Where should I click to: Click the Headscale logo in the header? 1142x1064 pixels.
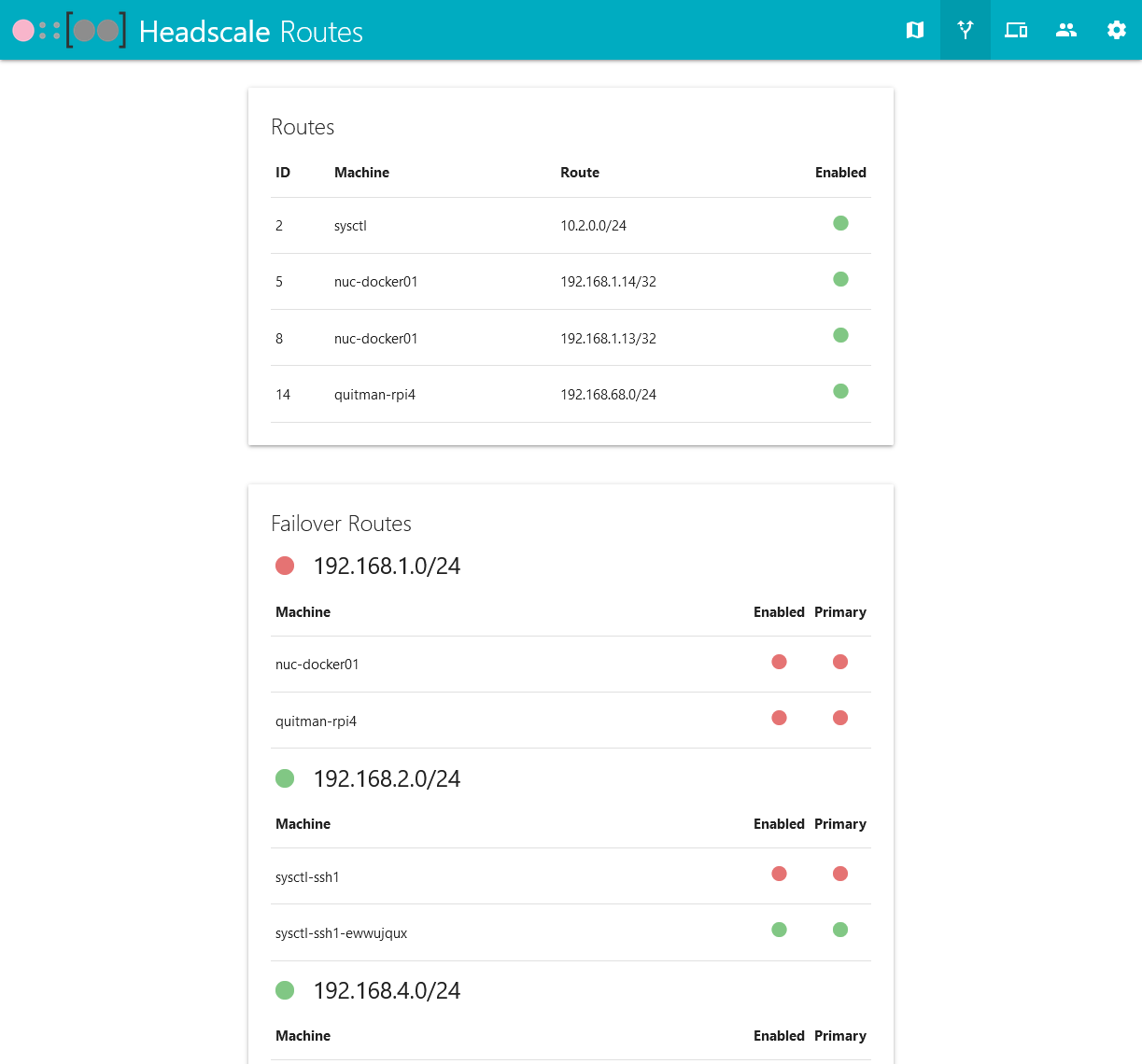[x=70, y=31]
